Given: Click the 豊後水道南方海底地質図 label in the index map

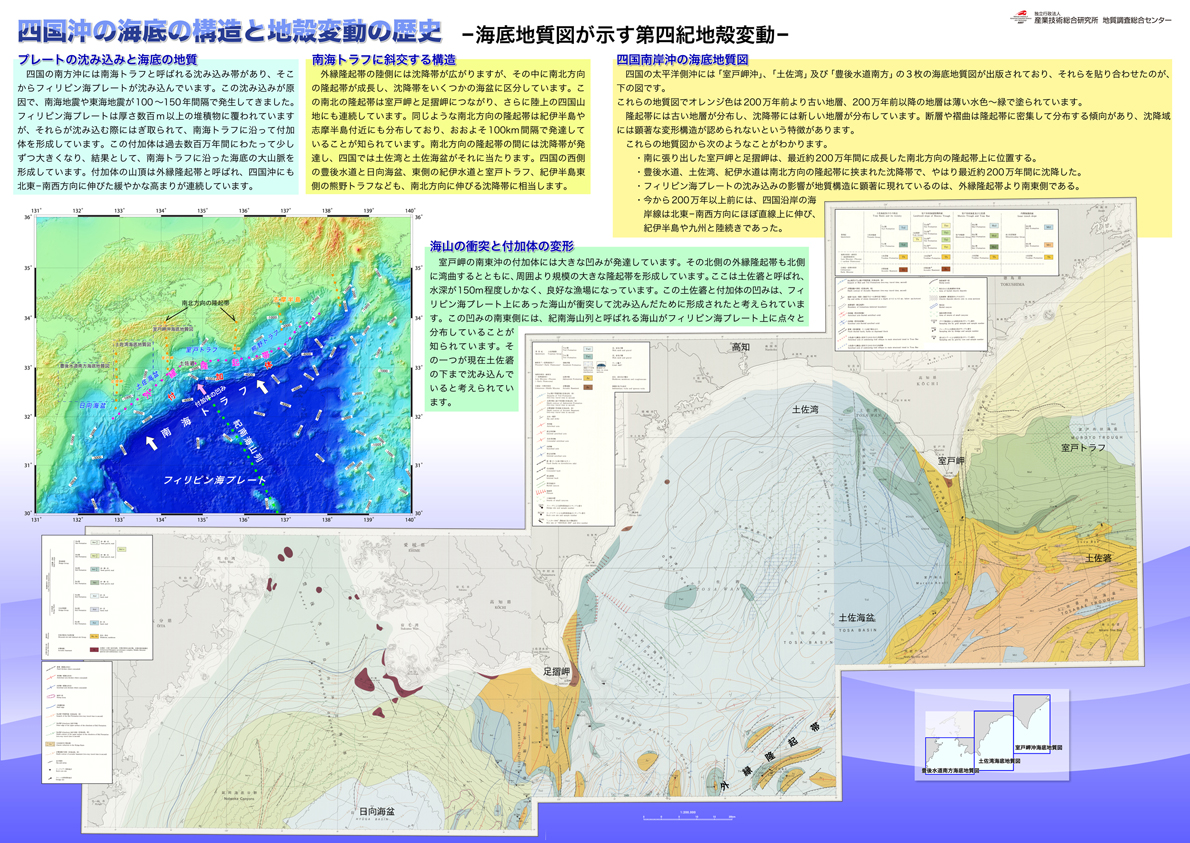Looking at the screenshot, I should tap(948, 770).
